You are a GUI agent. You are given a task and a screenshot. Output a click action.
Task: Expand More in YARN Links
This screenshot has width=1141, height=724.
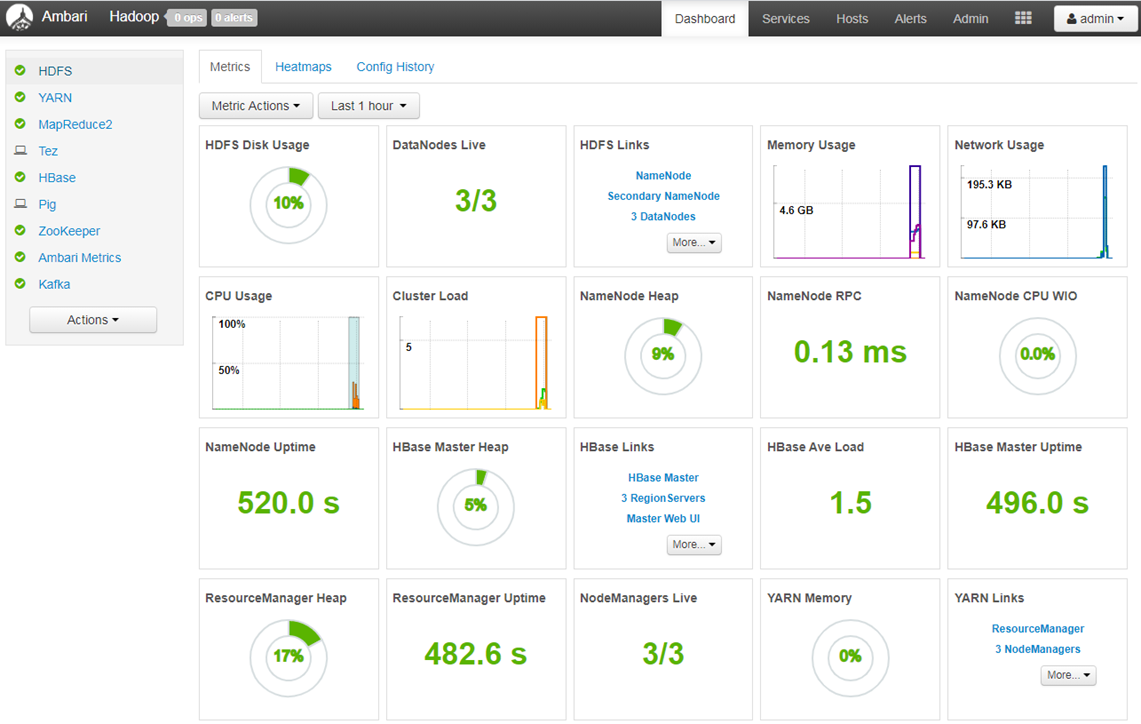pos(1068,675)
